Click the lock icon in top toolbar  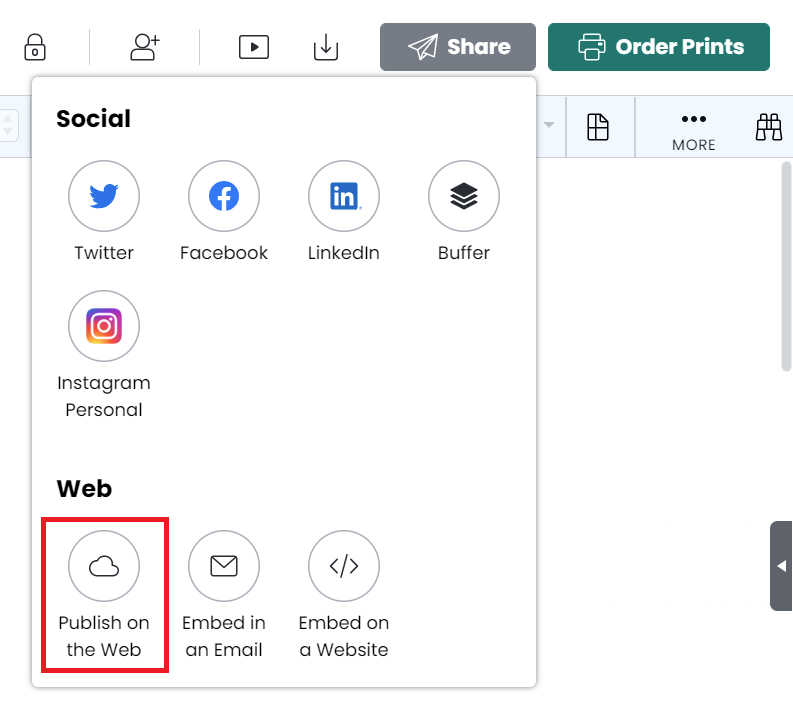35,47
